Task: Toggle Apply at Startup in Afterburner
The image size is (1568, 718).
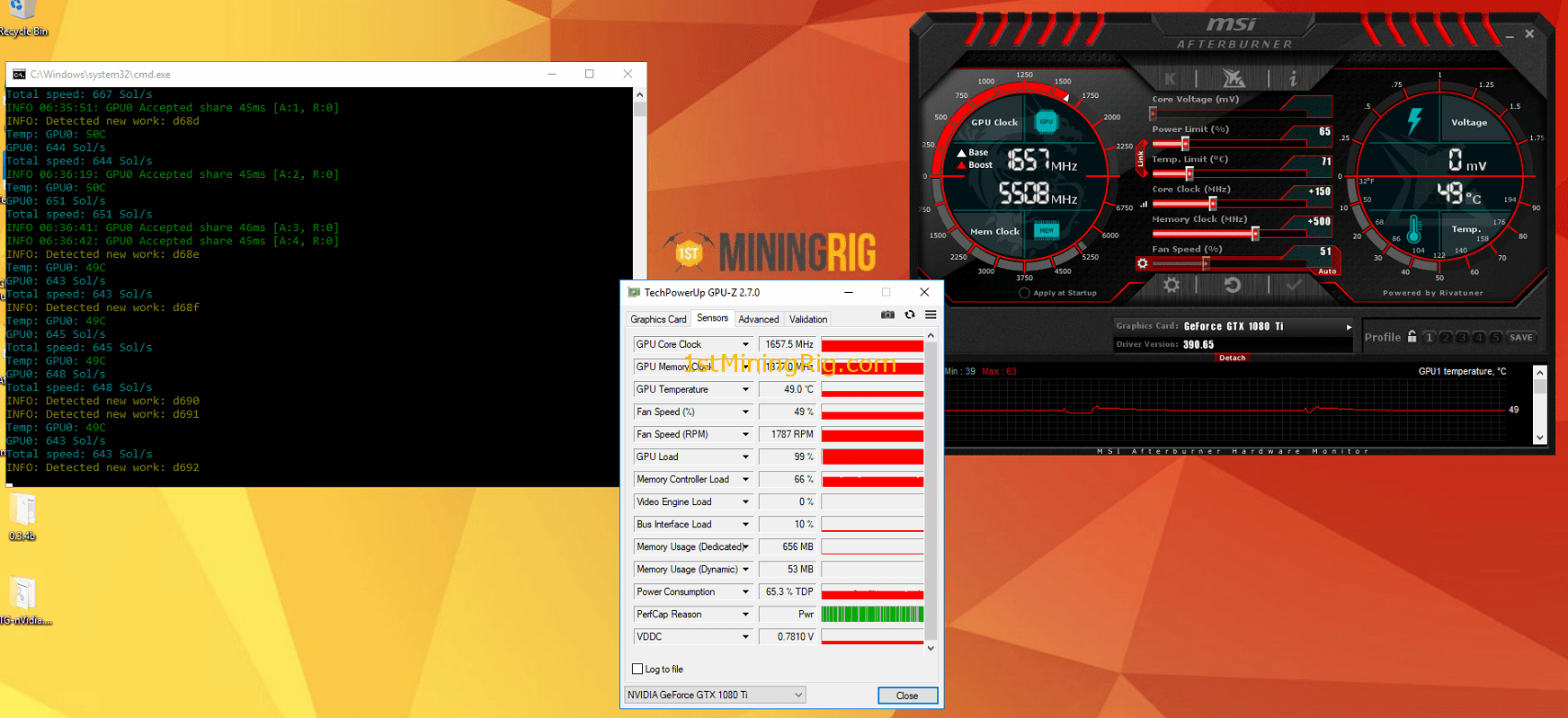Action: point(1024,293)
